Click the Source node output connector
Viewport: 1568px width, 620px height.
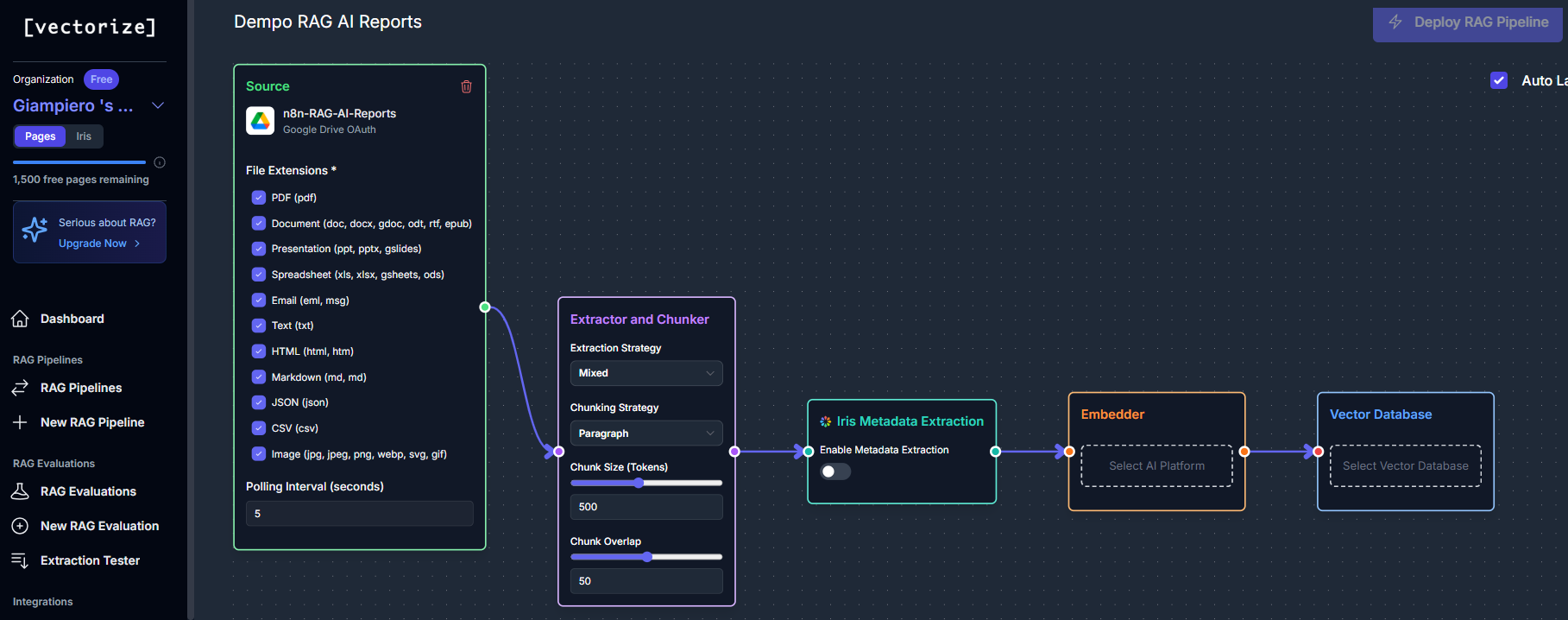[485, 307]
